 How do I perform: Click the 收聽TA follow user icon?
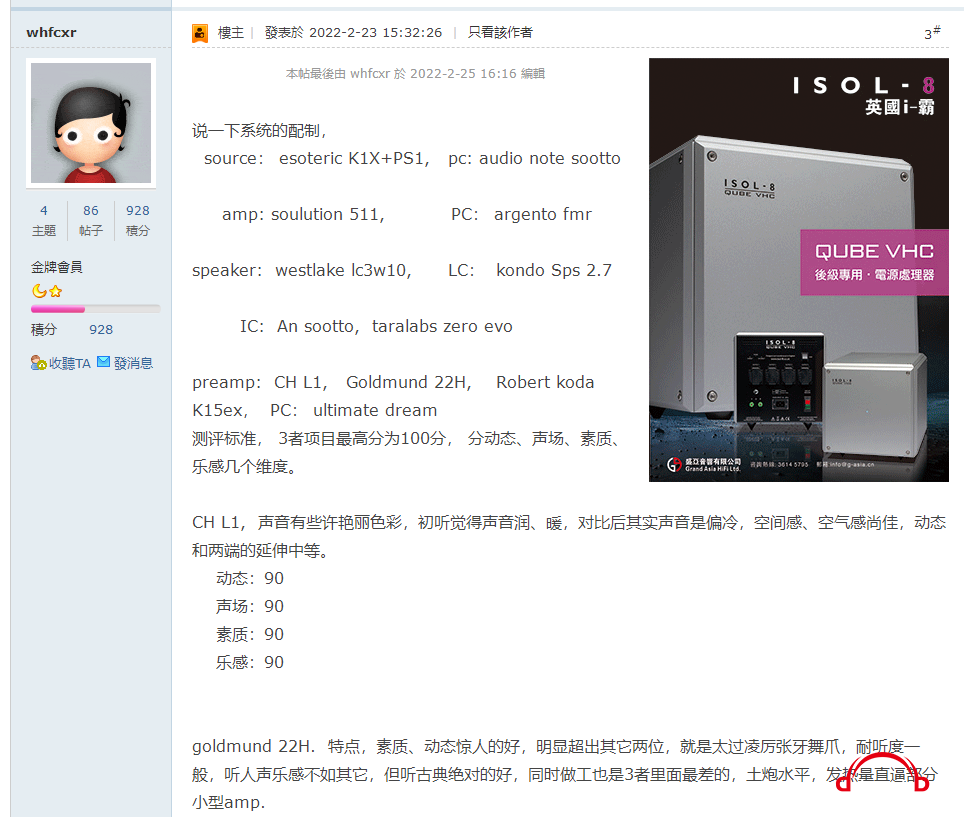click(x=39, y=363)
